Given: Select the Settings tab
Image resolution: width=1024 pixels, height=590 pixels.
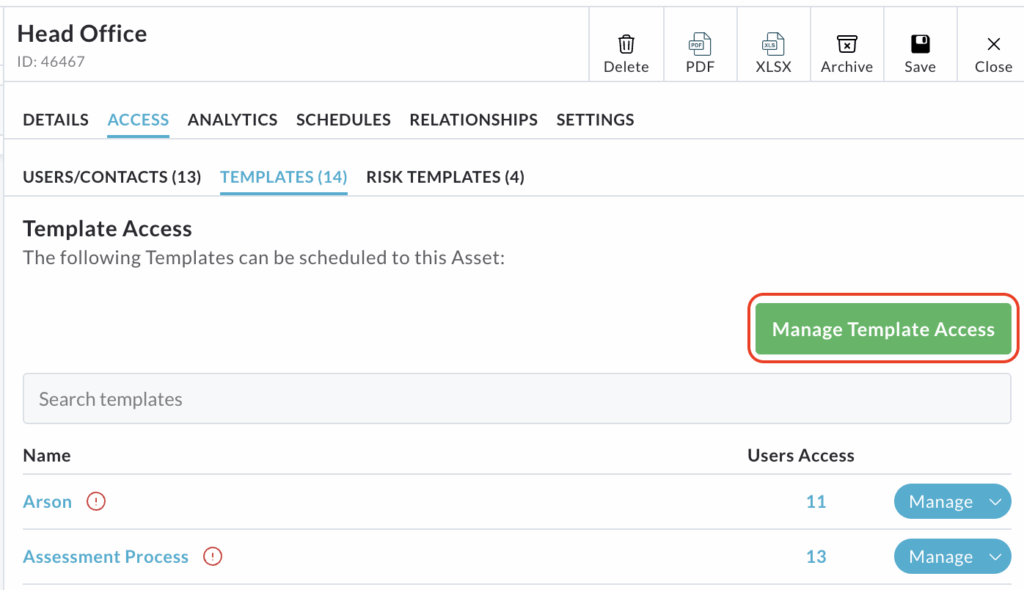Looking at the screenshot, I should [595, 119].
